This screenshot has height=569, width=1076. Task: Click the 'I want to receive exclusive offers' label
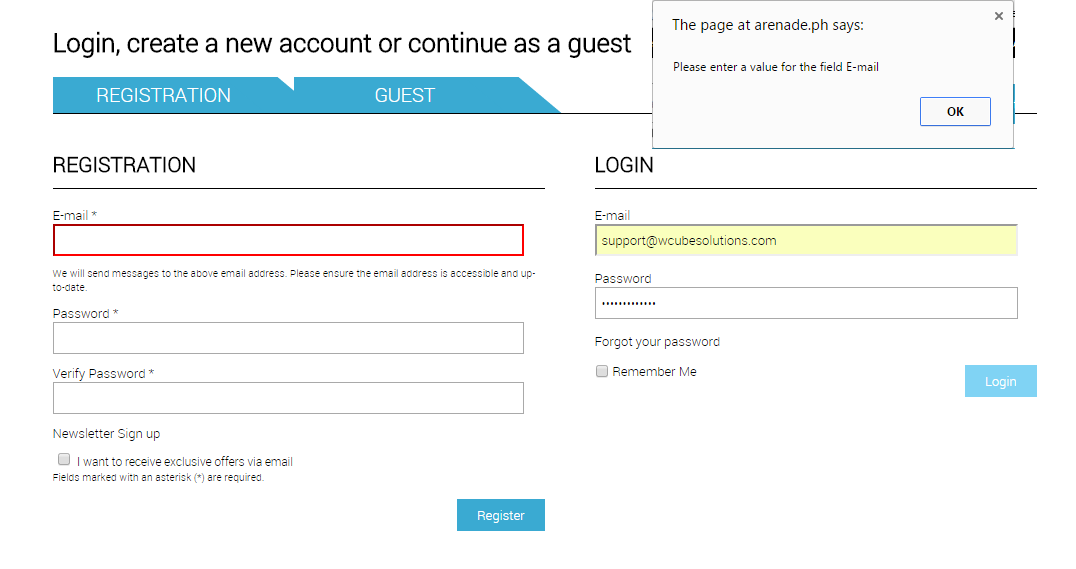coord(185,462)
